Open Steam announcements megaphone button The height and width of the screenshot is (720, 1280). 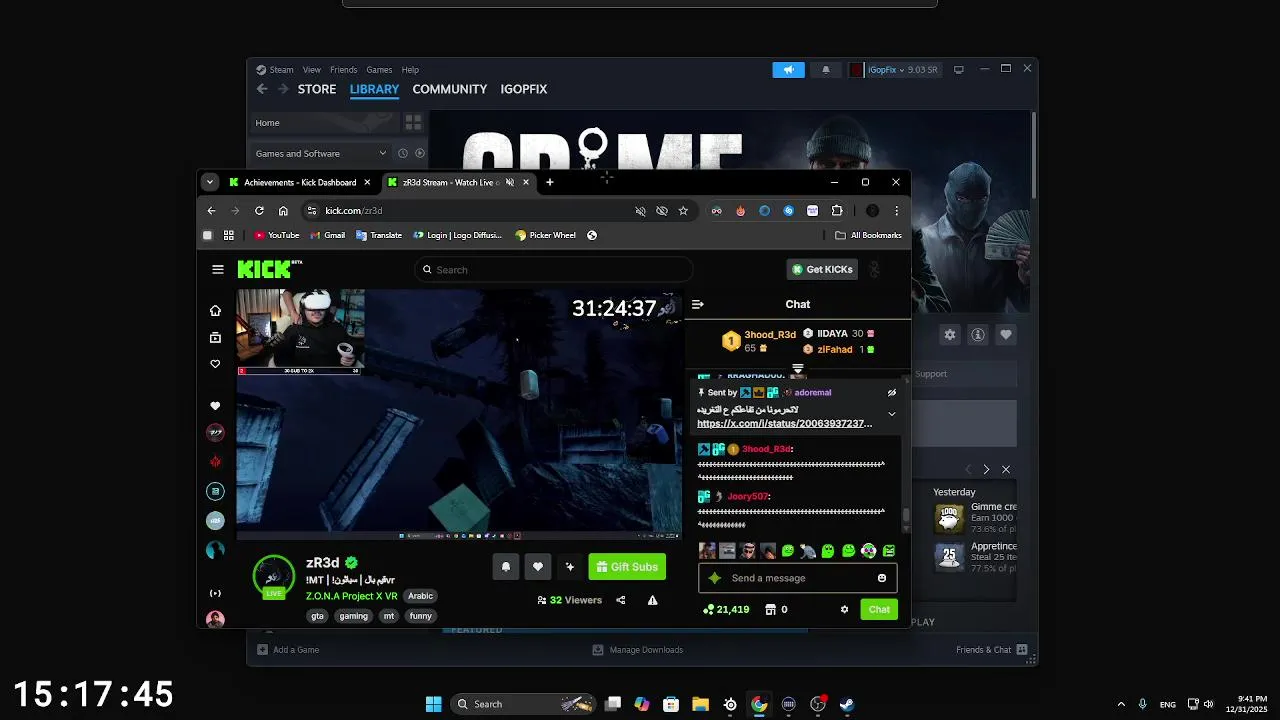788,70
